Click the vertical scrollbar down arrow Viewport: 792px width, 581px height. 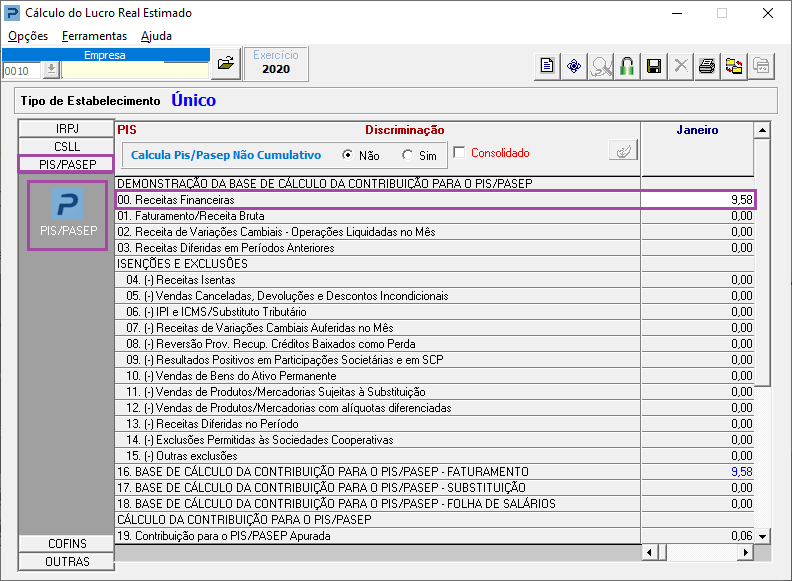click(762, 536)
